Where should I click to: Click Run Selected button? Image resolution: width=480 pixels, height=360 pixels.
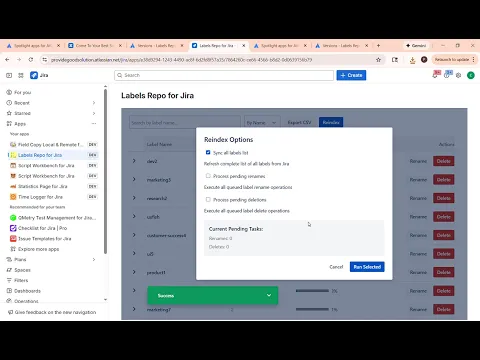(367, 267)
